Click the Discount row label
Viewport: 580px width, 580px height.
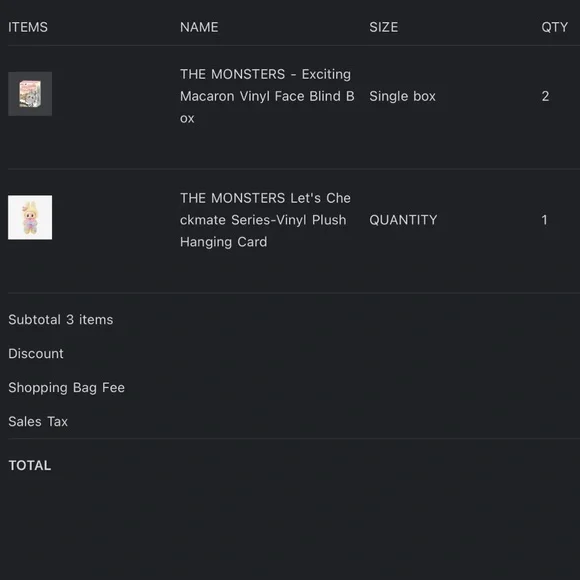tap(36, 354)
